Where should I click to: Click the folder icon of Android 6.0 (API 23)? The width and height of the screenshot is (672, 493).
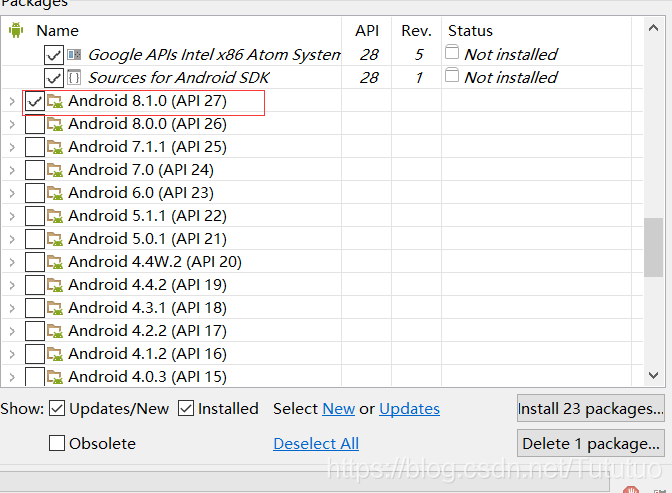[x=55, y=193]
